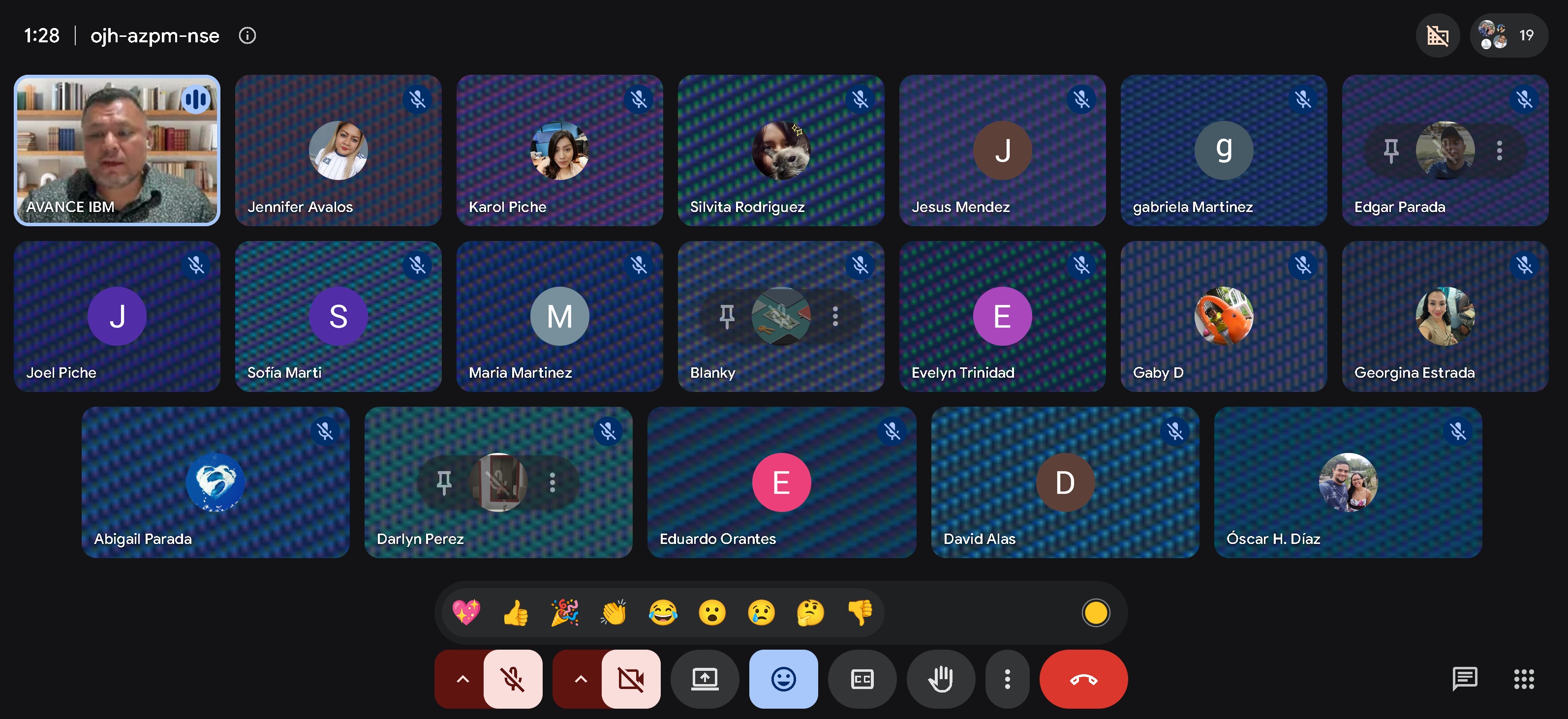Select Jennifer Avalos tile
Image resolution: width=1568 pixels, height=719 pixels.
[x=338, y=150]
